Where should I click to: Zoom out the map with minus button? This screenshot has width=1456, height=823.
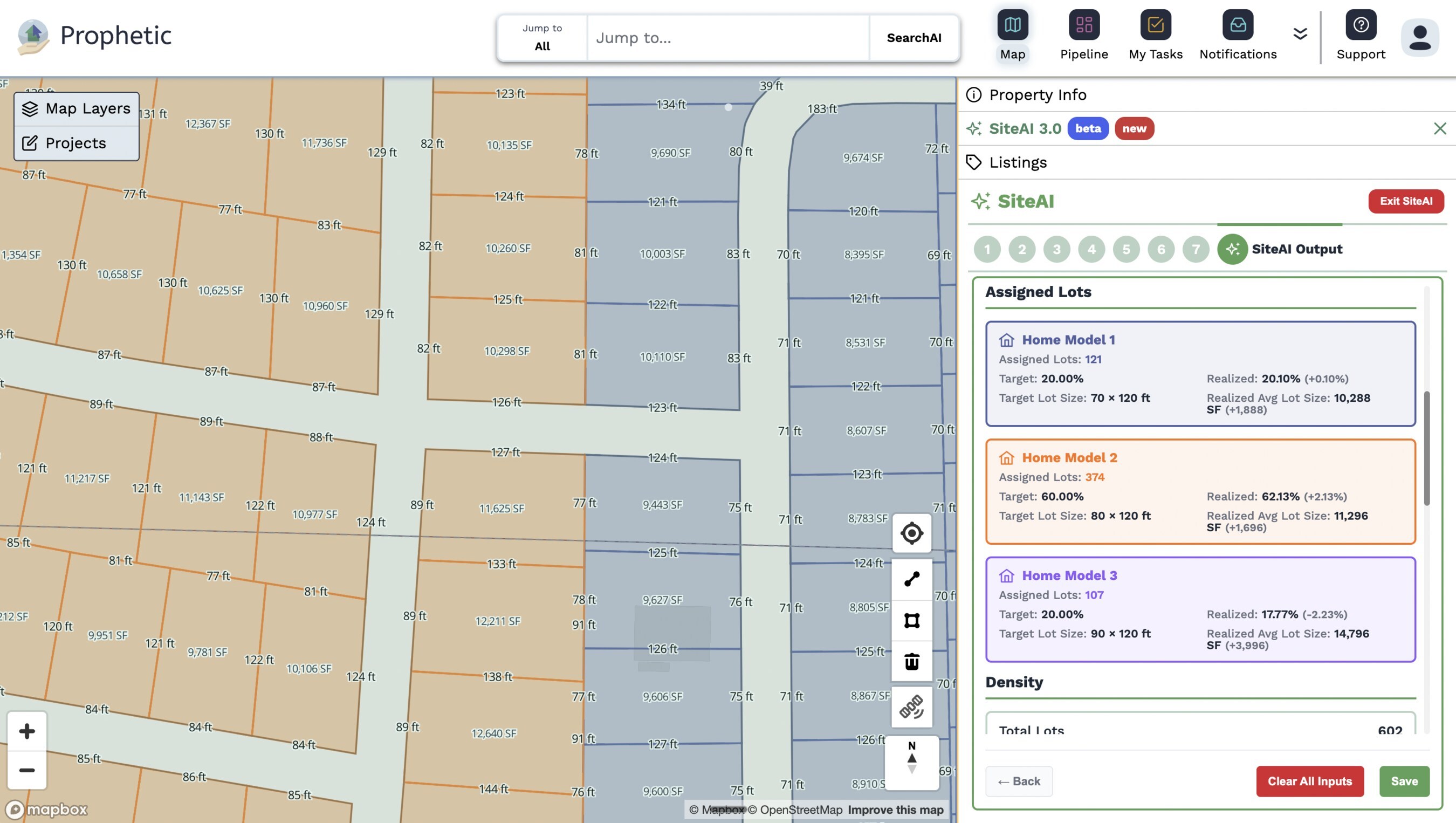pyautogui.click(x=26, y=771)
